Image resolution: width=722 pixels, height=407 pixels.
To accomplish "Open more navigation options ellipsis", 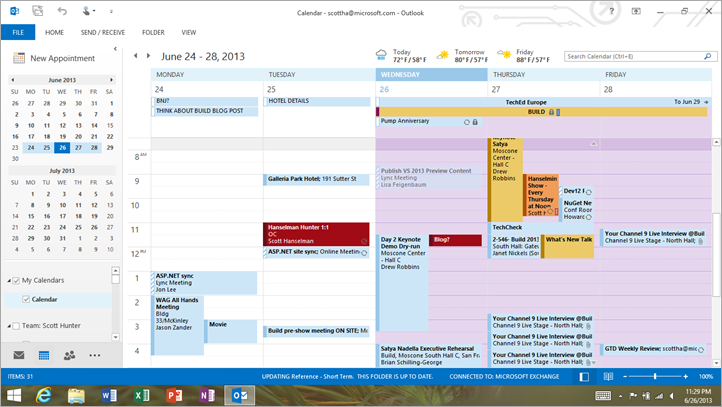I will click(x=95, y=355).
